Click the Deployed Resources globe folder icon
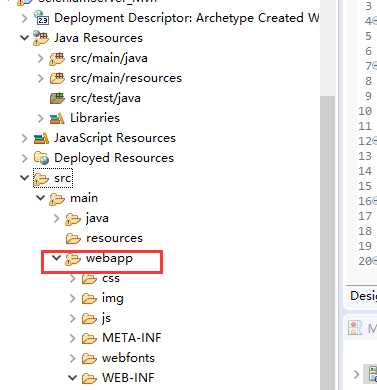This screenshot has height=390, width=377. pos(41,158)
